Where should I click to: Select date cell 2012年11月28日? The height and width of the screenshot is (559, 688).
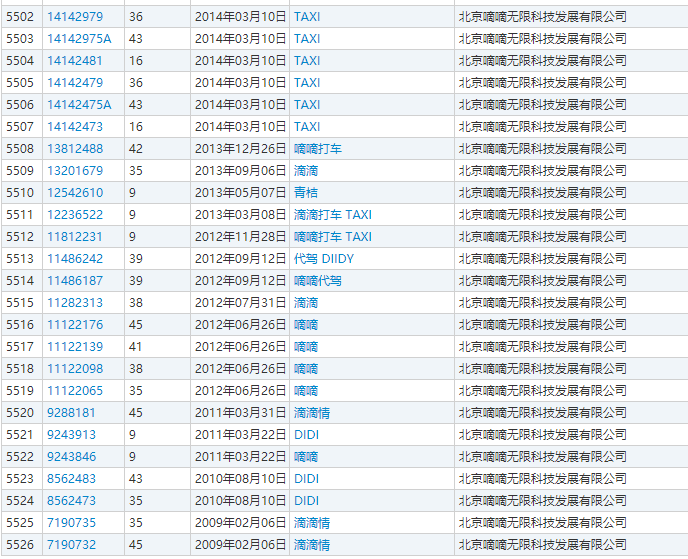(x=240, y=236)
